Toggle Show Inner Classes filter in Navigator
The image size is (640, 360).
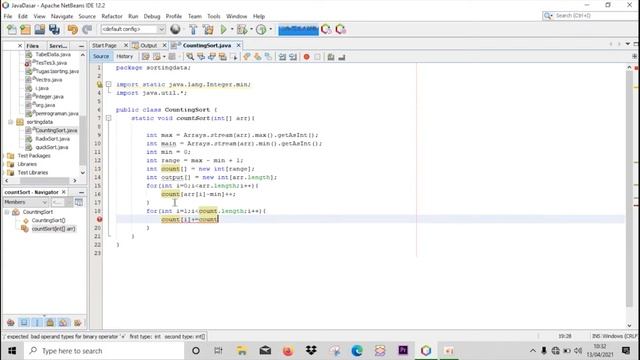point(63,323)
